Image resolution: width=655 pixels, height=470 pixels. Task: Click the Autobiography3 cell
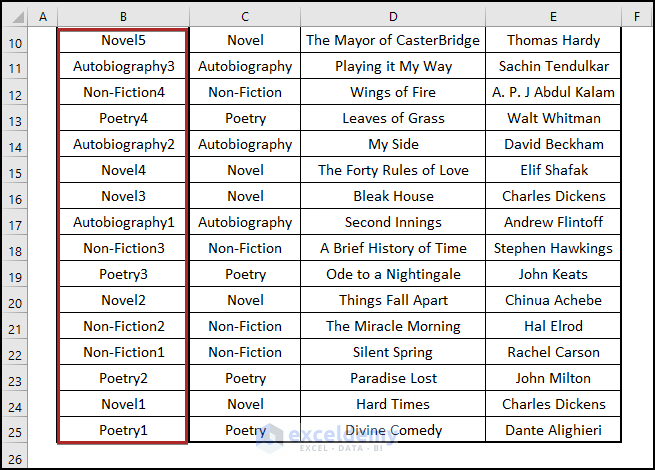(123, 67)
